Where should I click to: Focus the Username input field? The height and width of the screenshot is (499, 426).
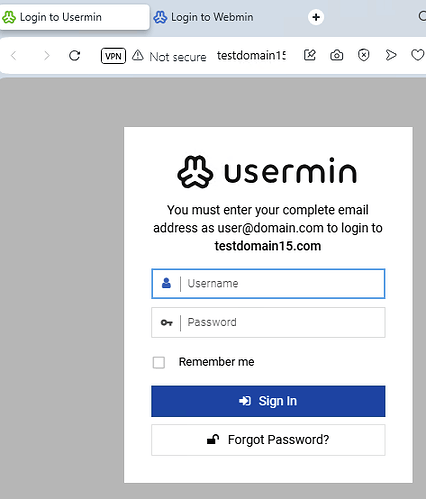click(268, 284)
